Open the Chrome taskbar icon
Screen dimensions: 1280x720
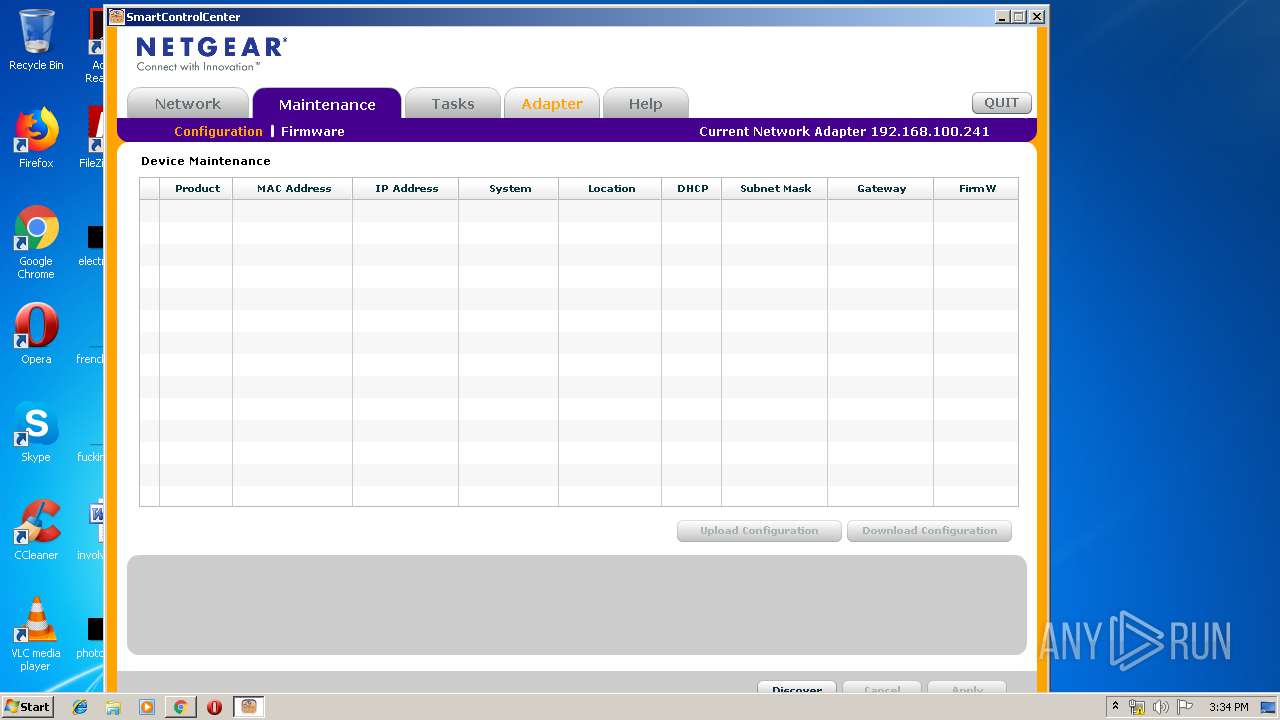tap(180, 707)
